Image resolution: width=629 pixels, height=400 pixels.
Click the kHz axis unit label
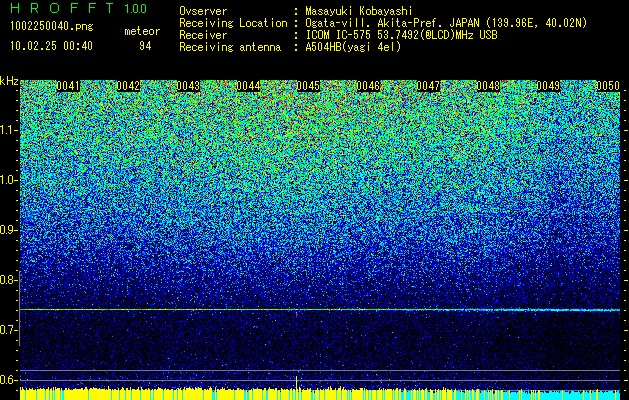pos(9,81)
